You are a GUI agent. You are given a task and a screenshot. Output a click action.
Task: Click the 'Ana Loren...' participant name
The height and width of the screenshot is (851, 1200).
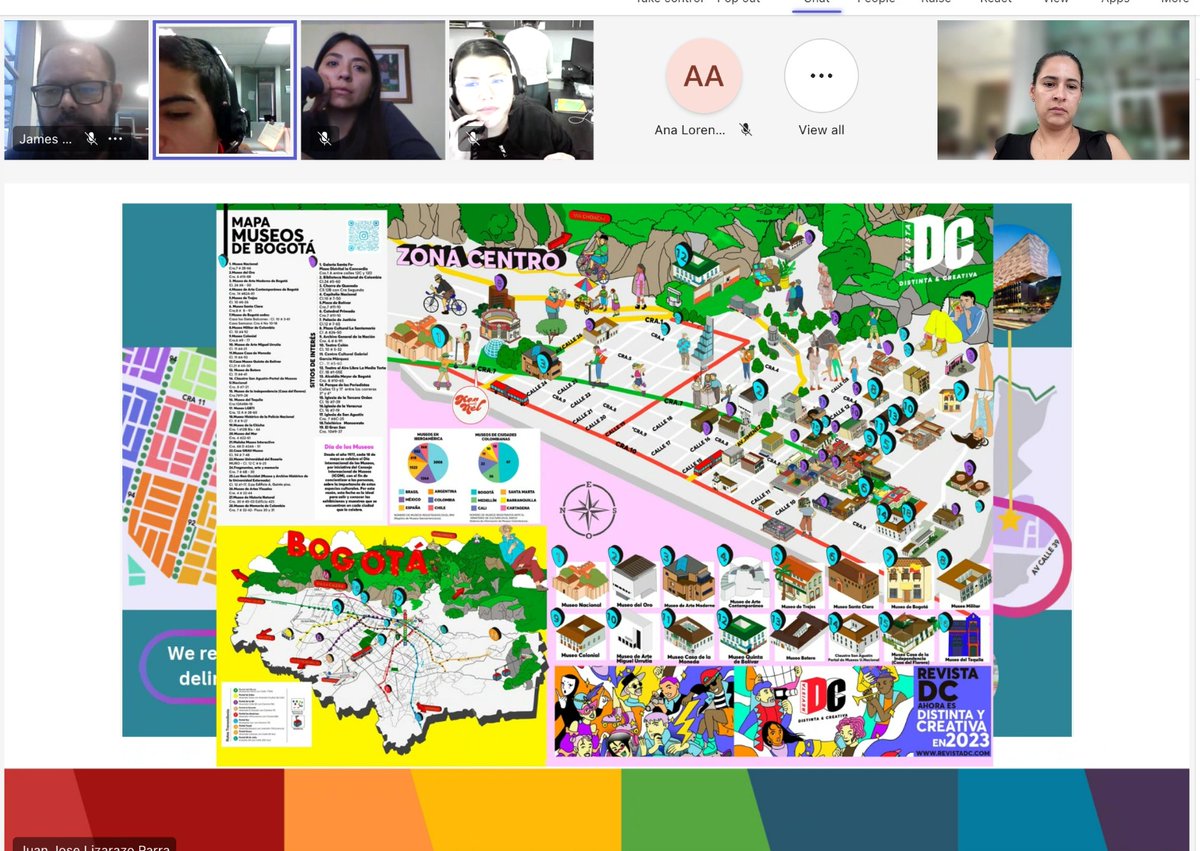click(690, 130)
